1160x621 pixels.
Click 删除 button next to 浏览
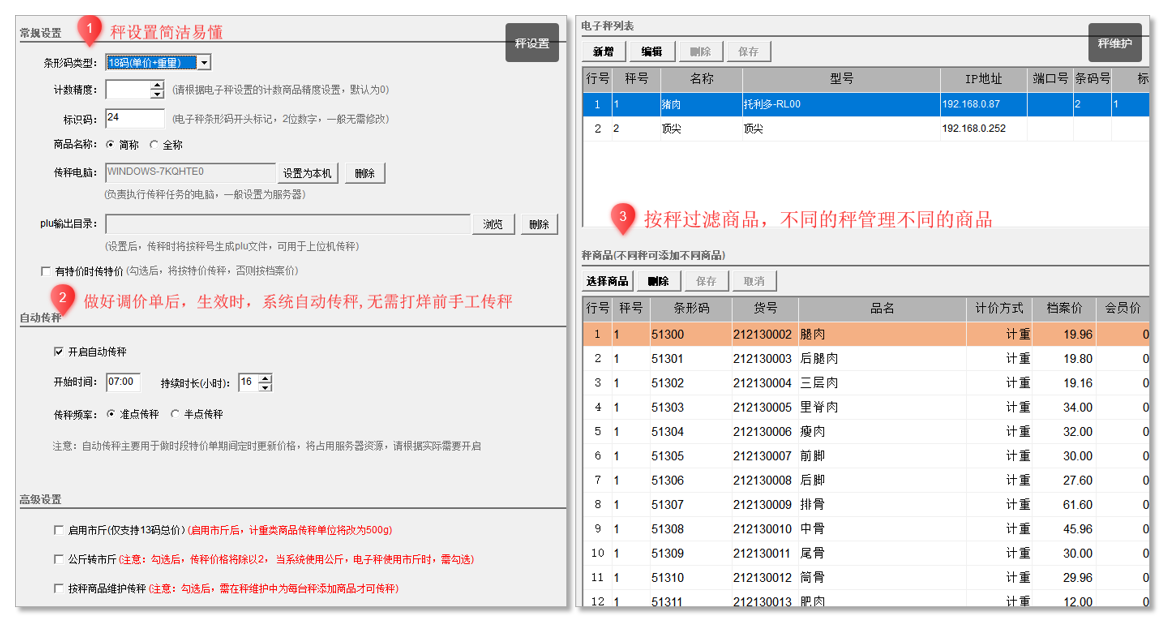point(539,224)
